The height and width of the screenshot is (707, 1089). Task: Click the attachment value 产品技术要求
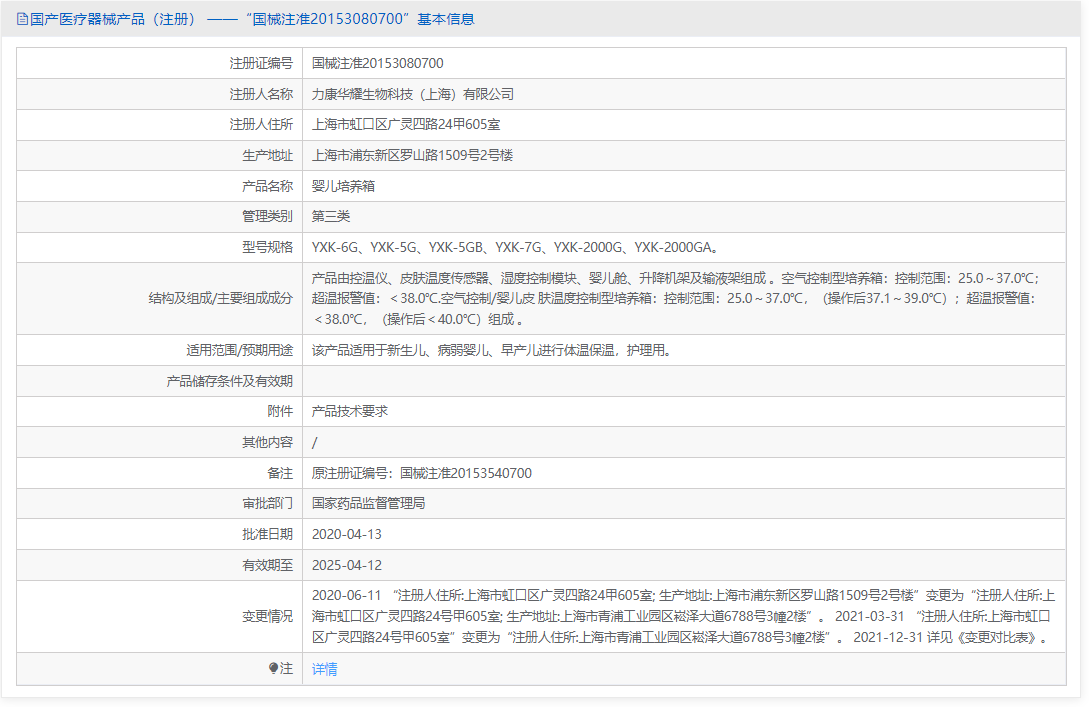[349, 411]
